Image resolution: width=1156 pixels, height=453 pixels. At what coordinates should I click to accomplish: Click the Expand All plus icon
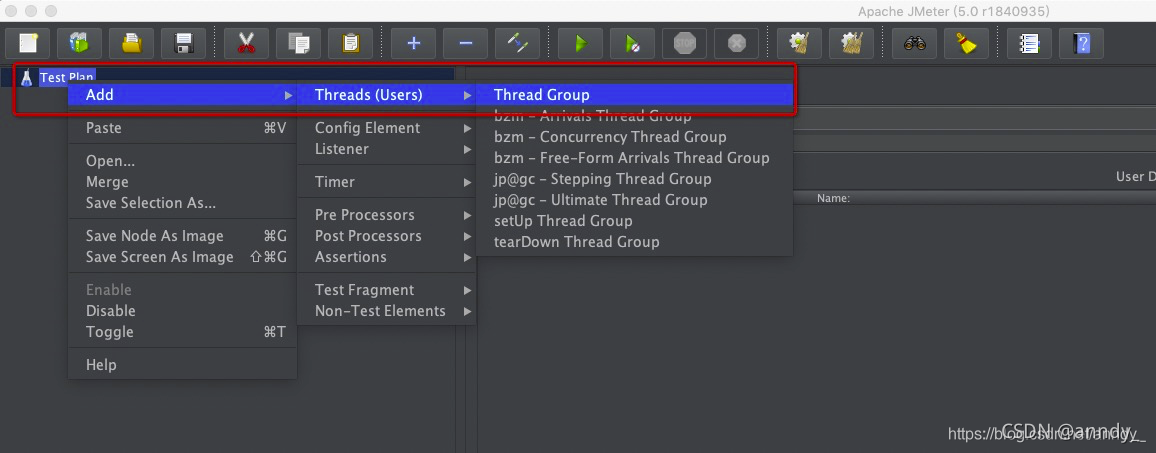414,44
